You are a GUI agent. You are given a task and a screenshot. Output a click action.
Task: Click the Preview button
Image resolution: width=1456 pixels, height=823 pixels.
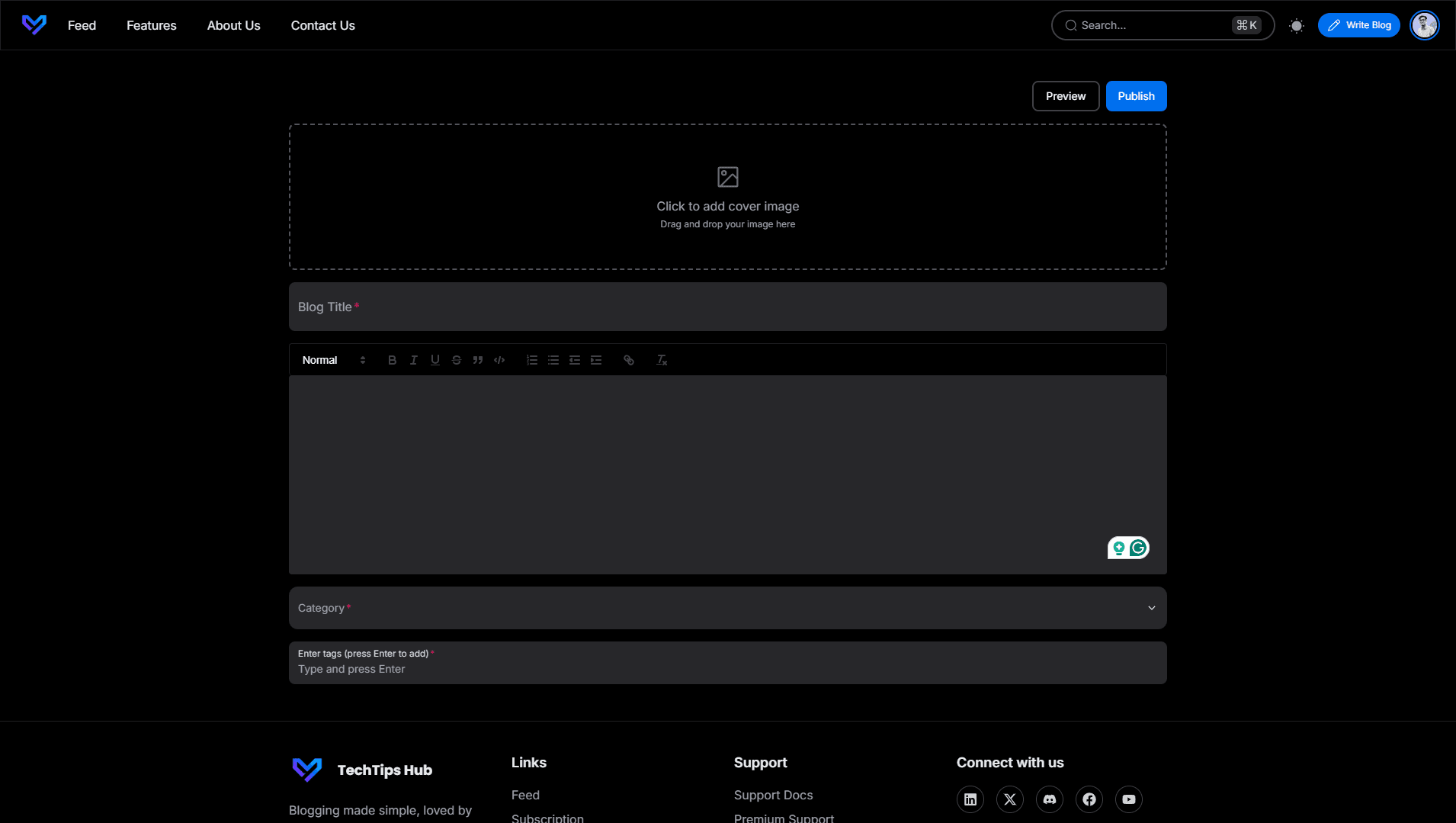tap(1066, 96)
